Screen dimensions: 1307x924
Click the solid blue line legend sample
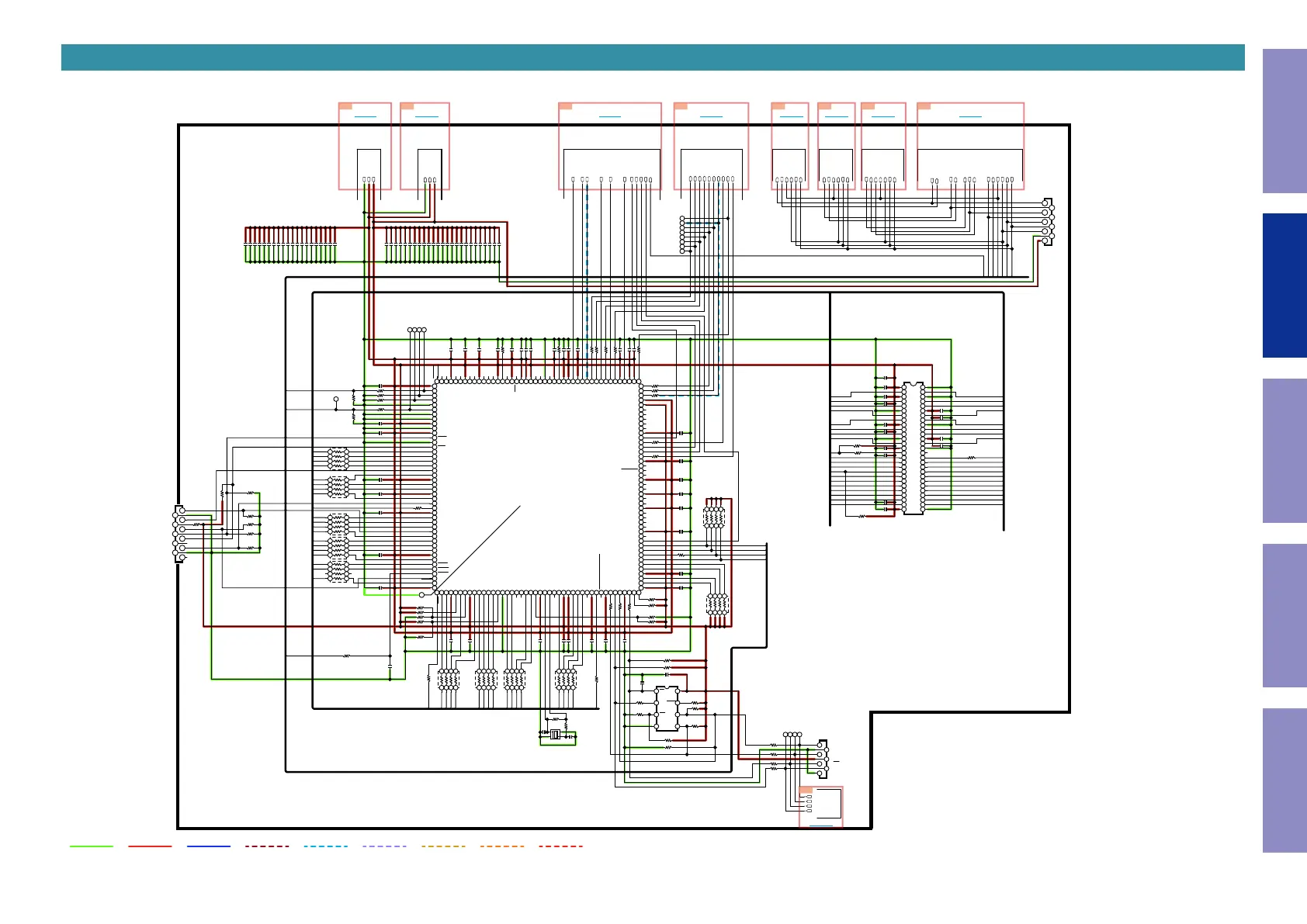(x=209, y=846)
